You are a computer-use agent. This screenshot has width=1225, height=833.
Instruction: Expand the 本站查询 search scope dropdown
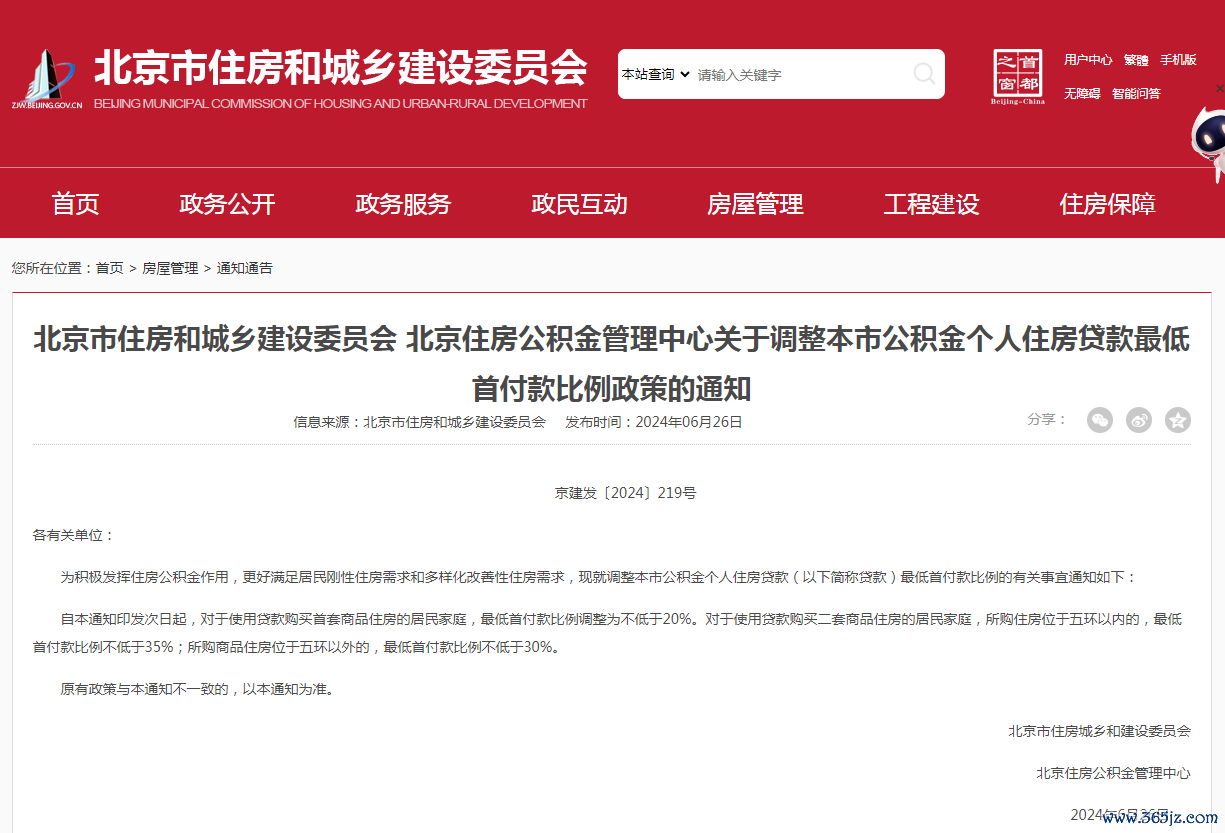tap(656, 74)
